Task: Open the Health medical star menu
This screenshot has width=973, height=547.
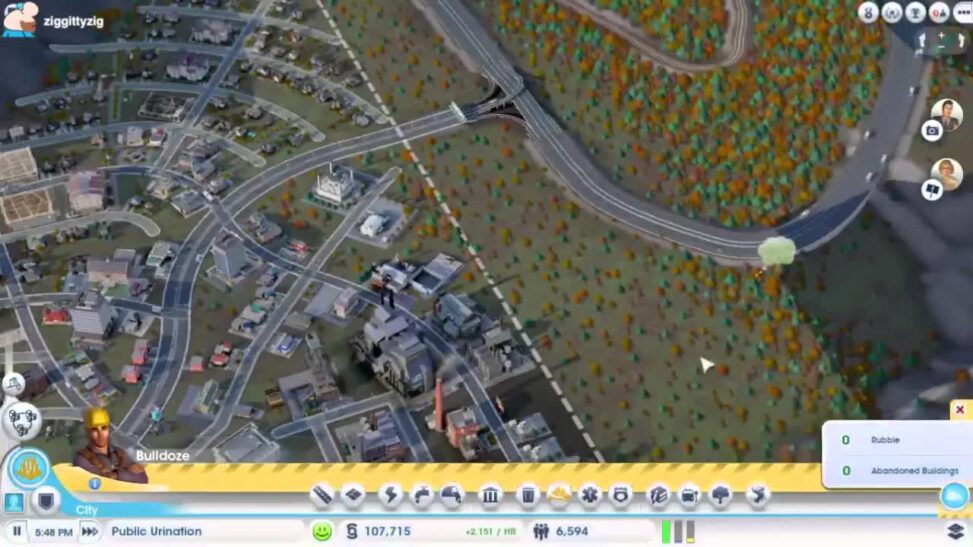Action: (x=590, y=495)
